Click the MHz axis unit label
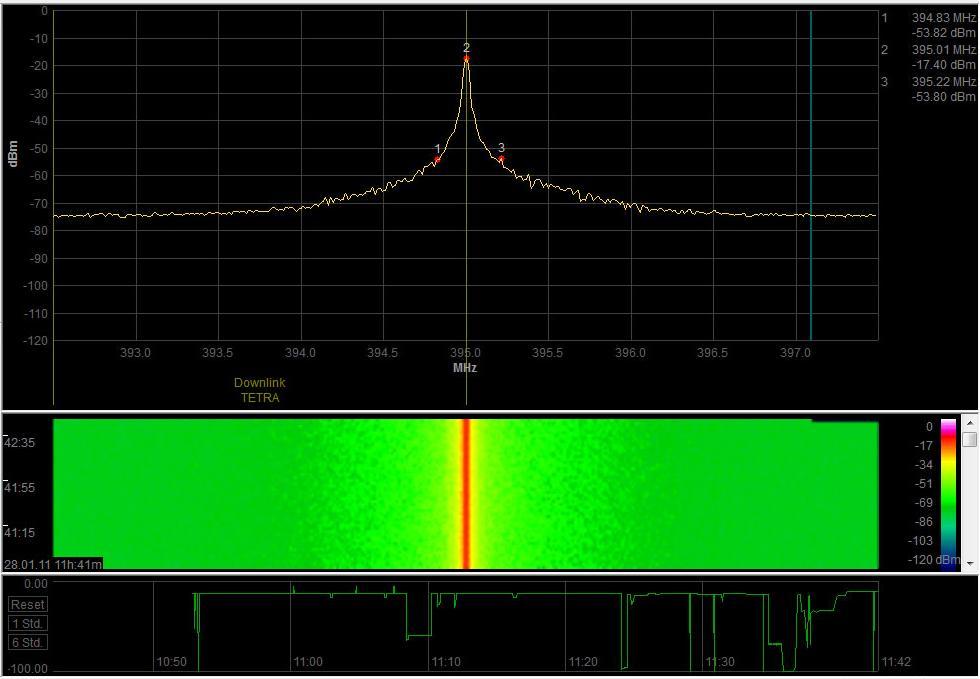 465,368
